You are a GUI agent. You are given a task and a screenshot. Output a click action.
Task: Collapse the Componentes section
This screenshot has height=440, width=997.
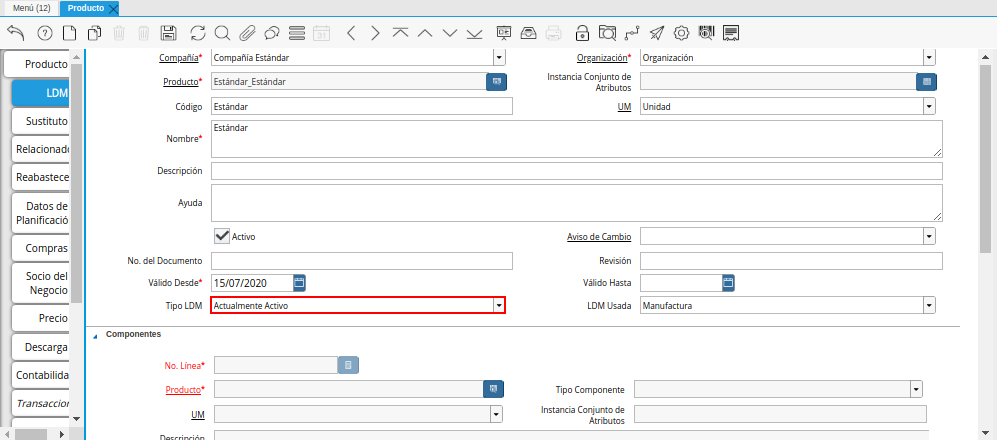pyautogui.click(x=96, y=335)
